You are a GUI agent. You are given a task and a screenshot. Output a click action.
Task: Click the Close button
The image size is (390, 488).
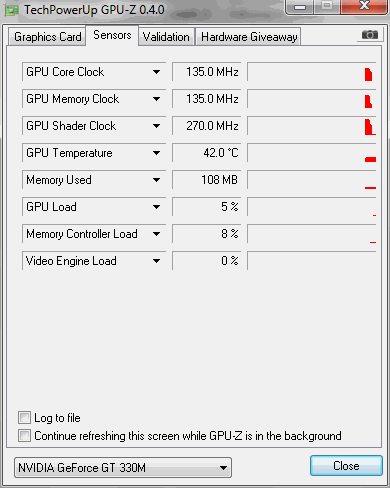(x=346, y=465)
